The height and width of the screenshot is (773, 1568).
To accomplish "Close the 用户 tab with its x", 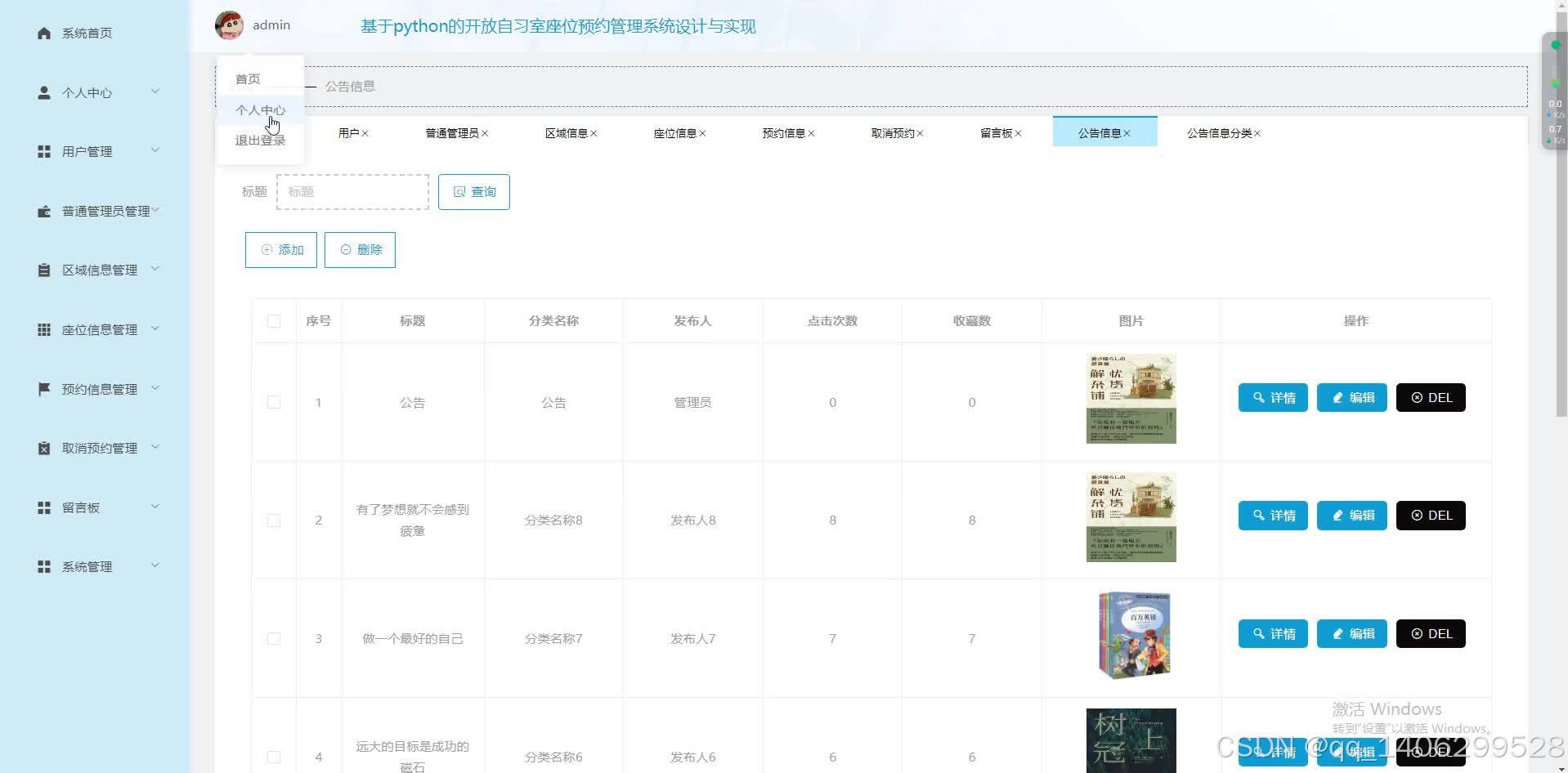I will 365,133.
